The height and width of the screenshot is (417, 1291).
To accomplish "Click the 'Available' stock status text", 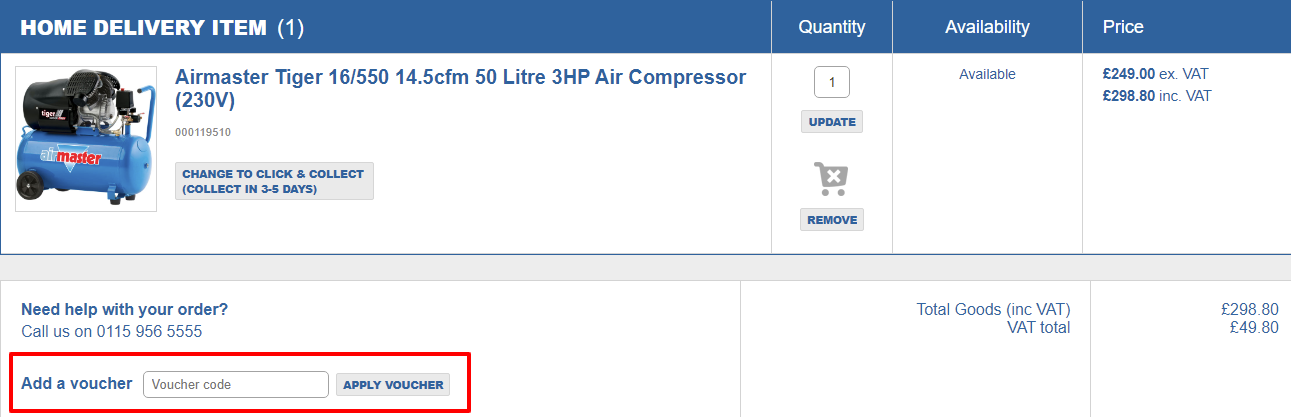I will point(987,74).
